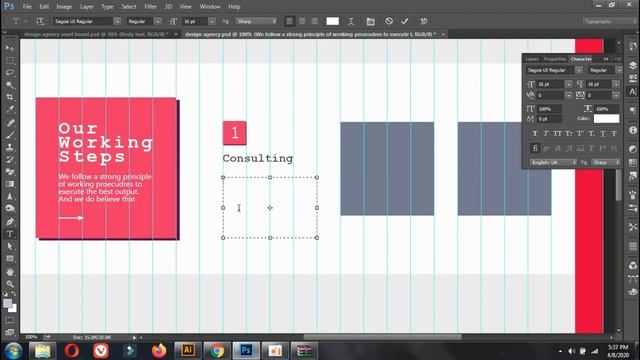Select the Lasso tool
The image size is (640, 360).
[x=10, y=73]
